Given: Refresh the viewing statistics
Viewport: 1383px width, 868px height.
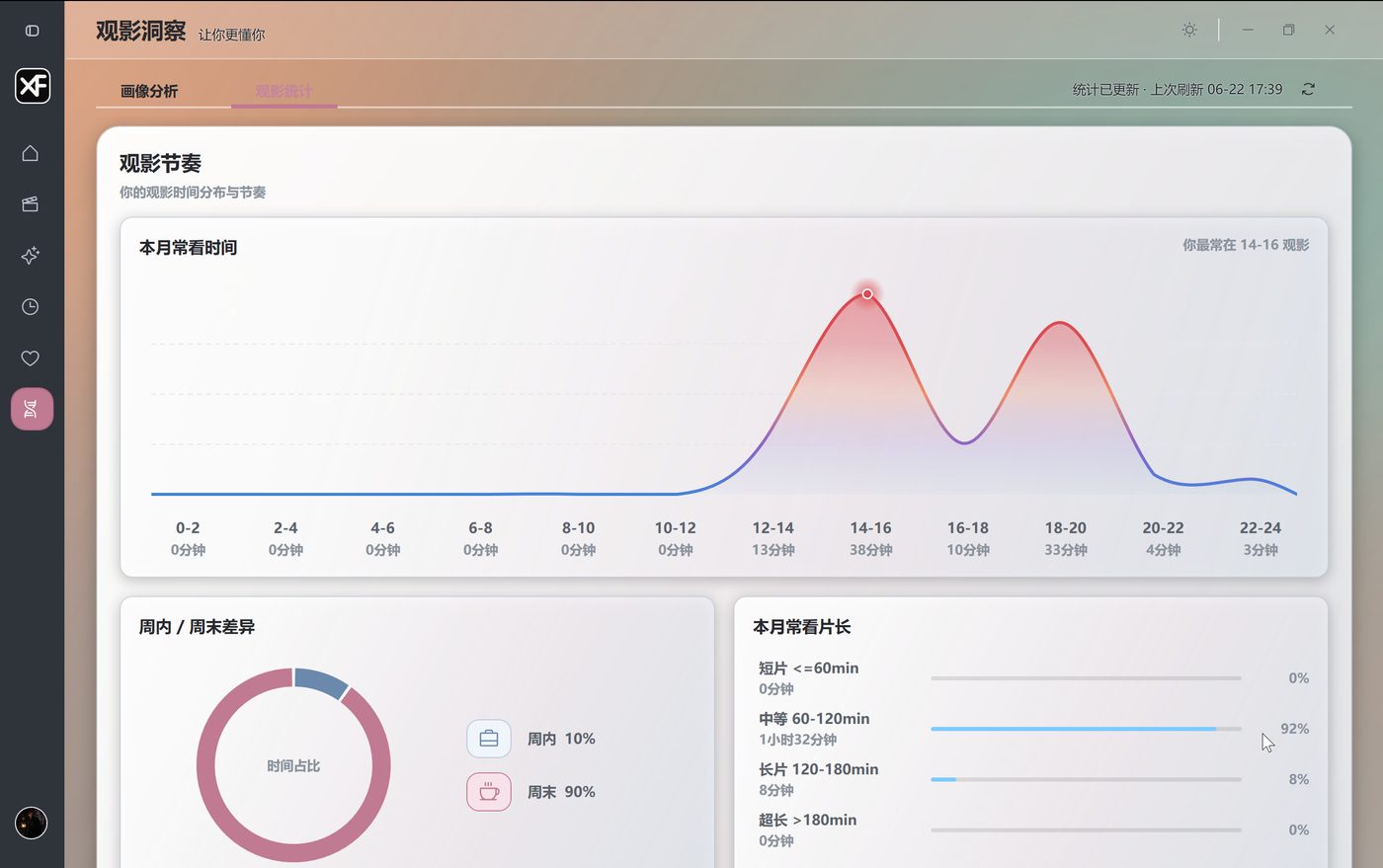Looking at the screenshot, I should 1308,89.
